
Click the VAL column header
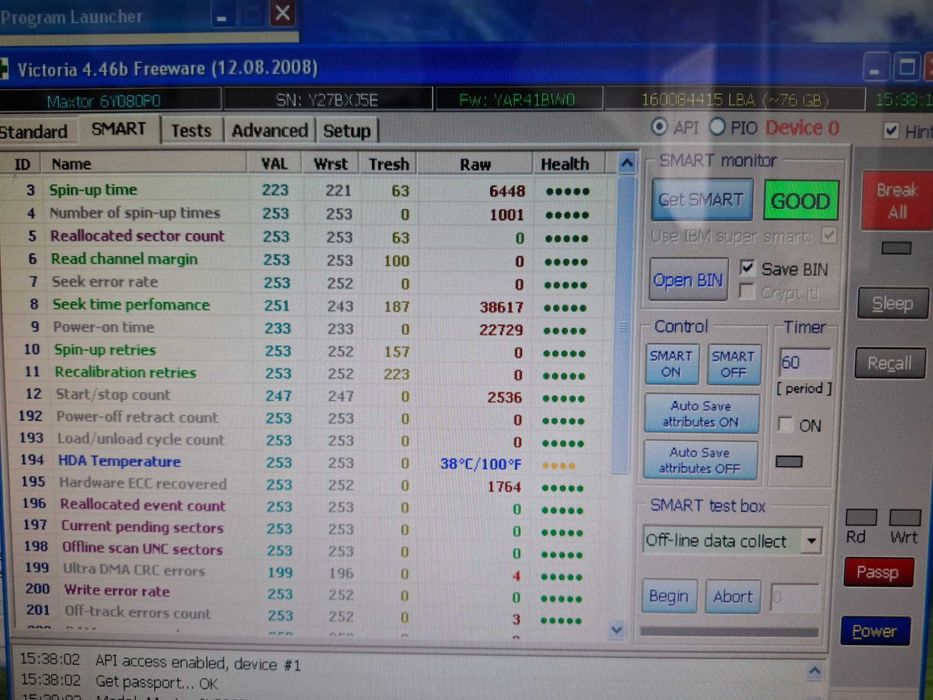274,164
